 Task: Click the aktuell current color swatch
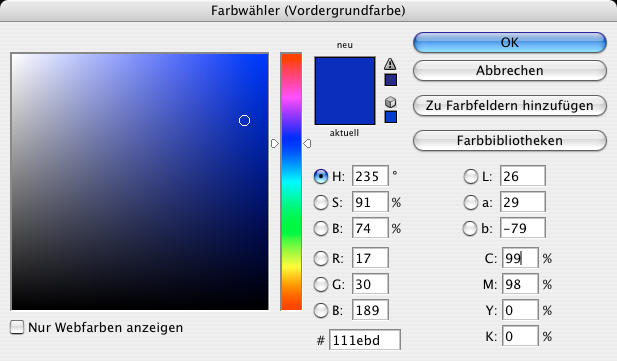[x=345, y=108]
